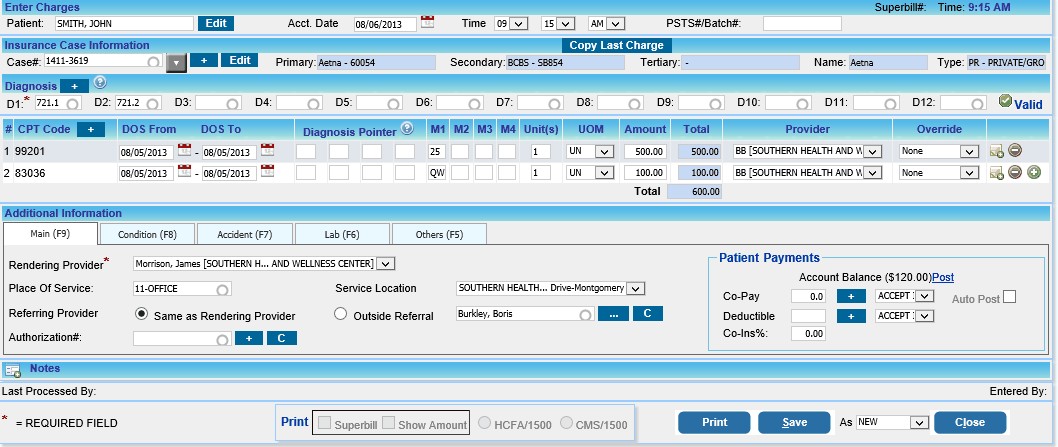
Task: Open the Override dropdown for row 1
Action: [x=967, y=151]
